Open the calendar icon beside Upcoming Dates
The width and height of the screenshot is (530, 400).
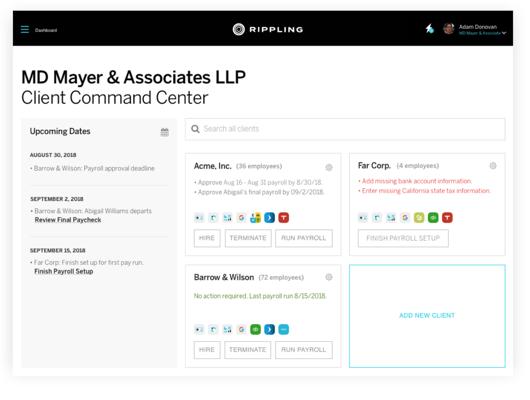click(x=165, y=132)
